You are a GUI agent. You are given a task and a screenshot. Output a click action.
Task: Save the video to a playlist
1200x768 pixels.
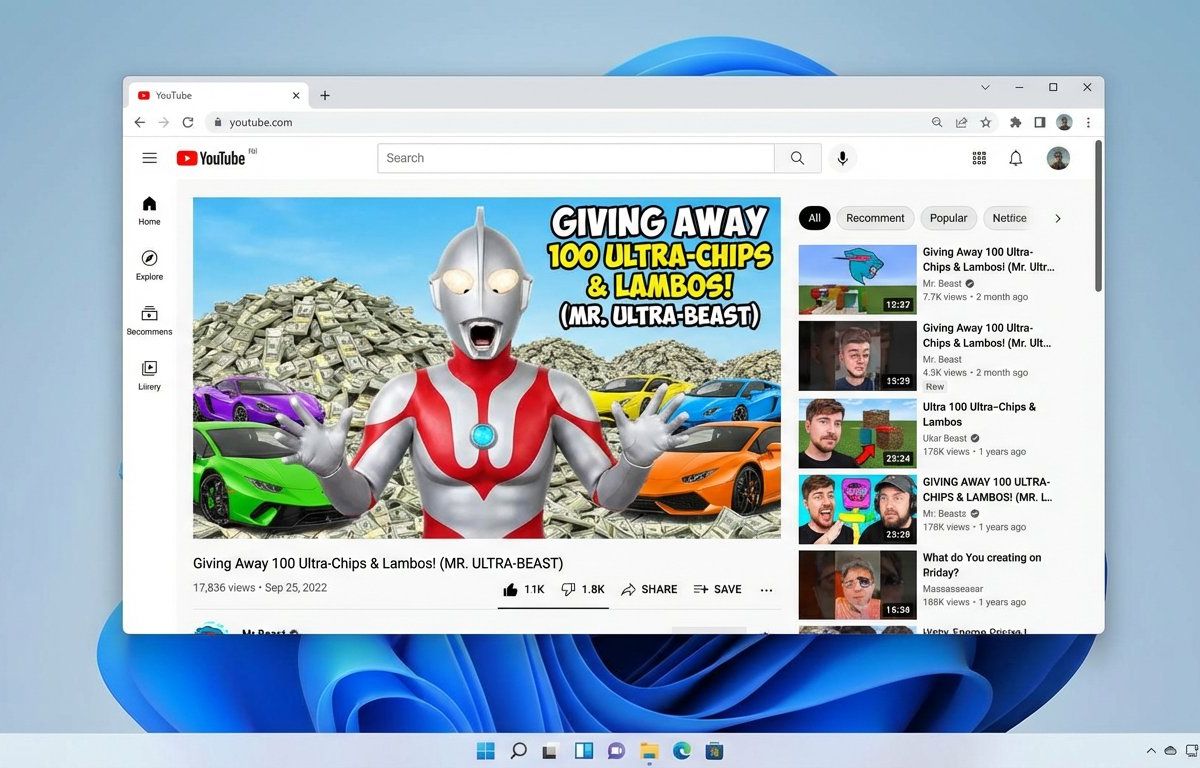718,589
